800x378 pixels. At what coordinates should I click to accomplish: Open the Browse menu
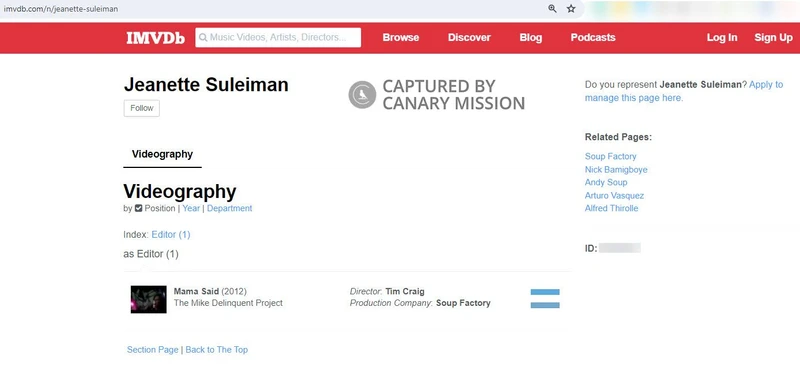click(401, 37)
